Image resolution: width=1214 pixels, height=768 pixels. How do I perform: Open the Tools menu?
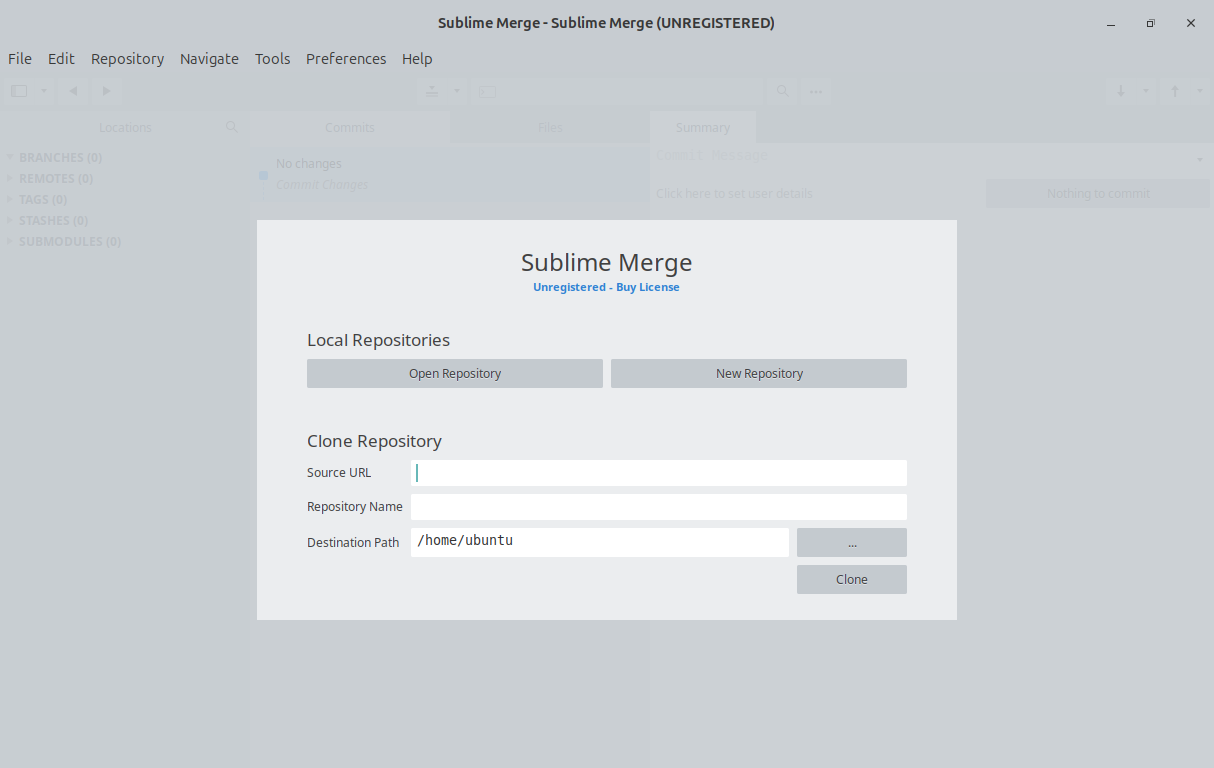point(272,58)
